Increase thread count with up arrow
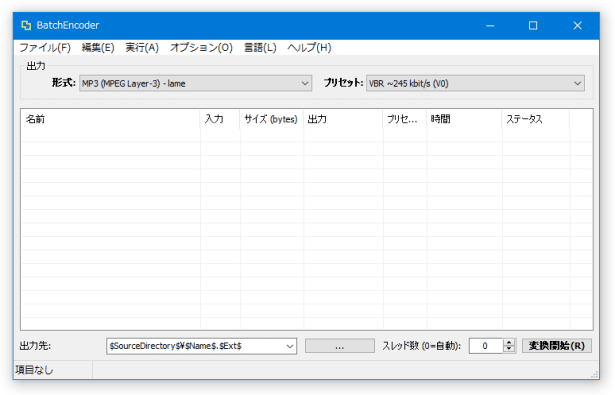The width and height of the screenshot is (615, 395). (509, 342)
